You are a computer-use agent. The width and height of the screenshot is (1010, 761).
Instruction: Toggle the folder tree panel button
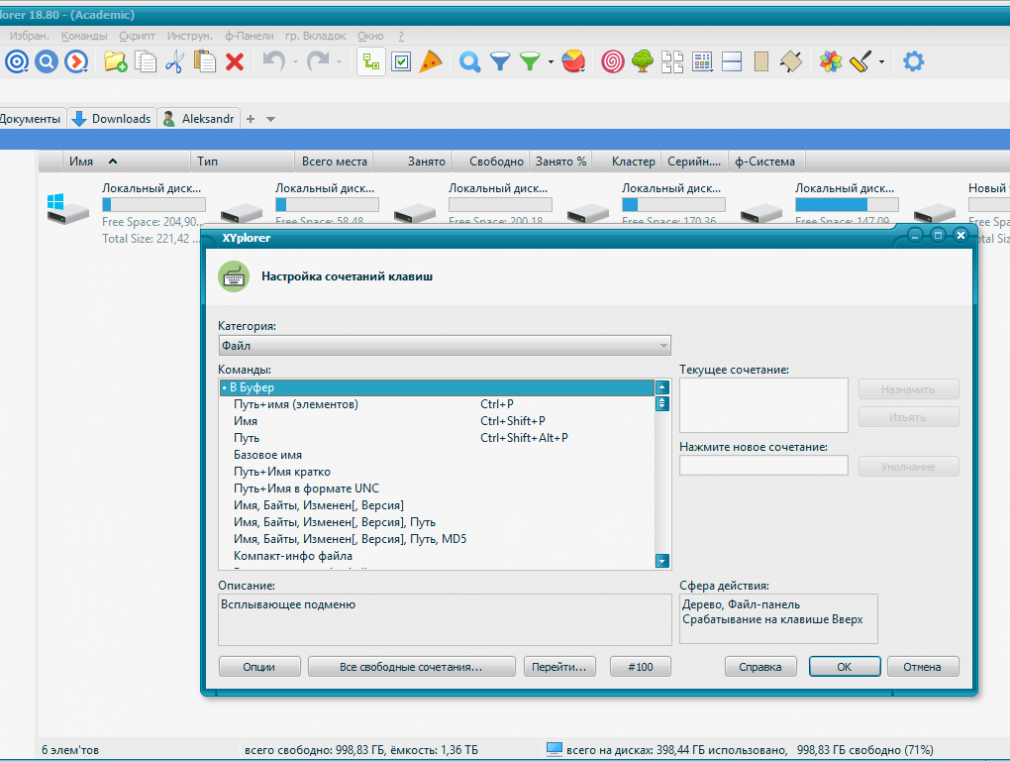click(371, 62)
